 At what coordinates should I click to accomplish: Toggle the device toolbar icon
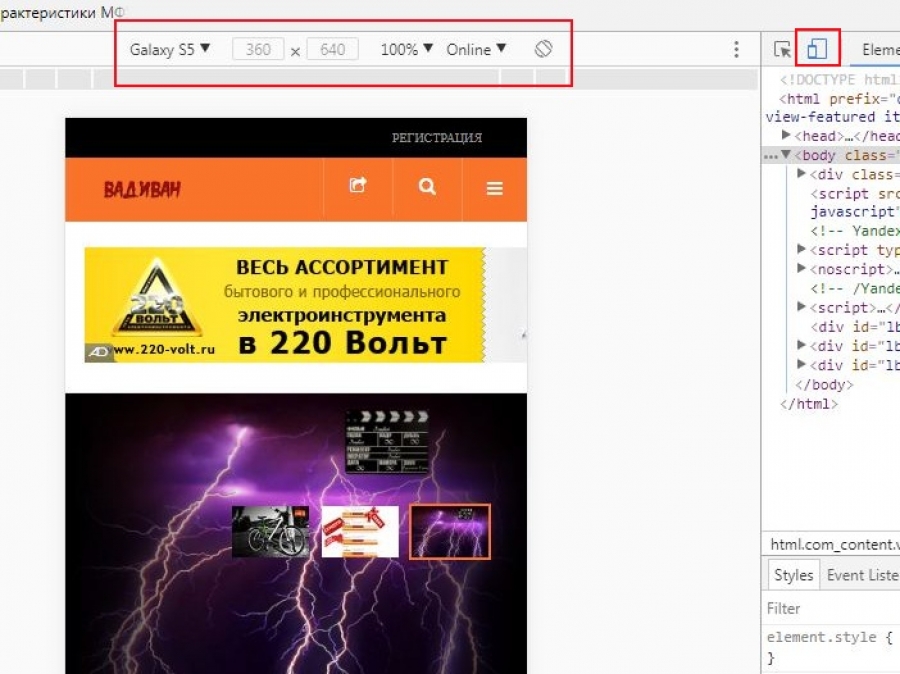tap(817, 49)
